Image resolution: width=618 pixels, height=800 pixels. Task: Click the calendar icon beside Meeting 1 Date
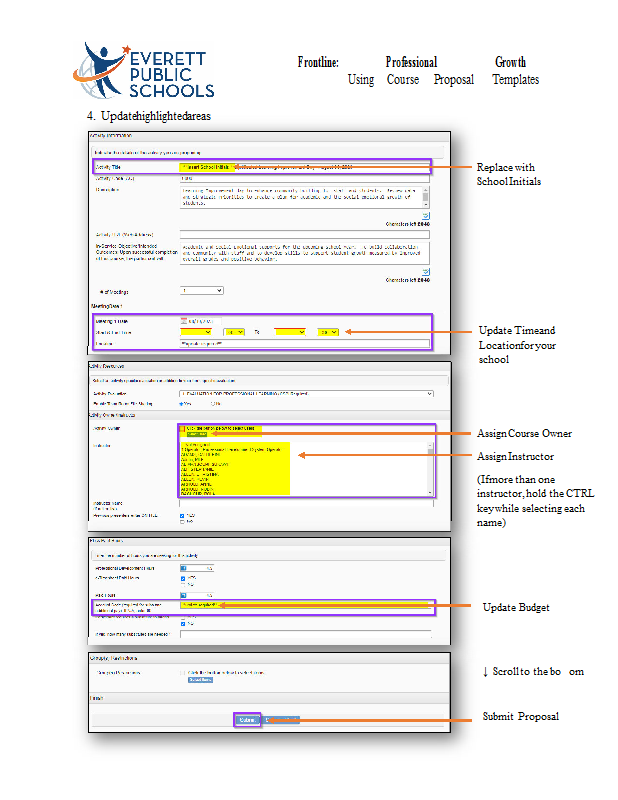184,321
